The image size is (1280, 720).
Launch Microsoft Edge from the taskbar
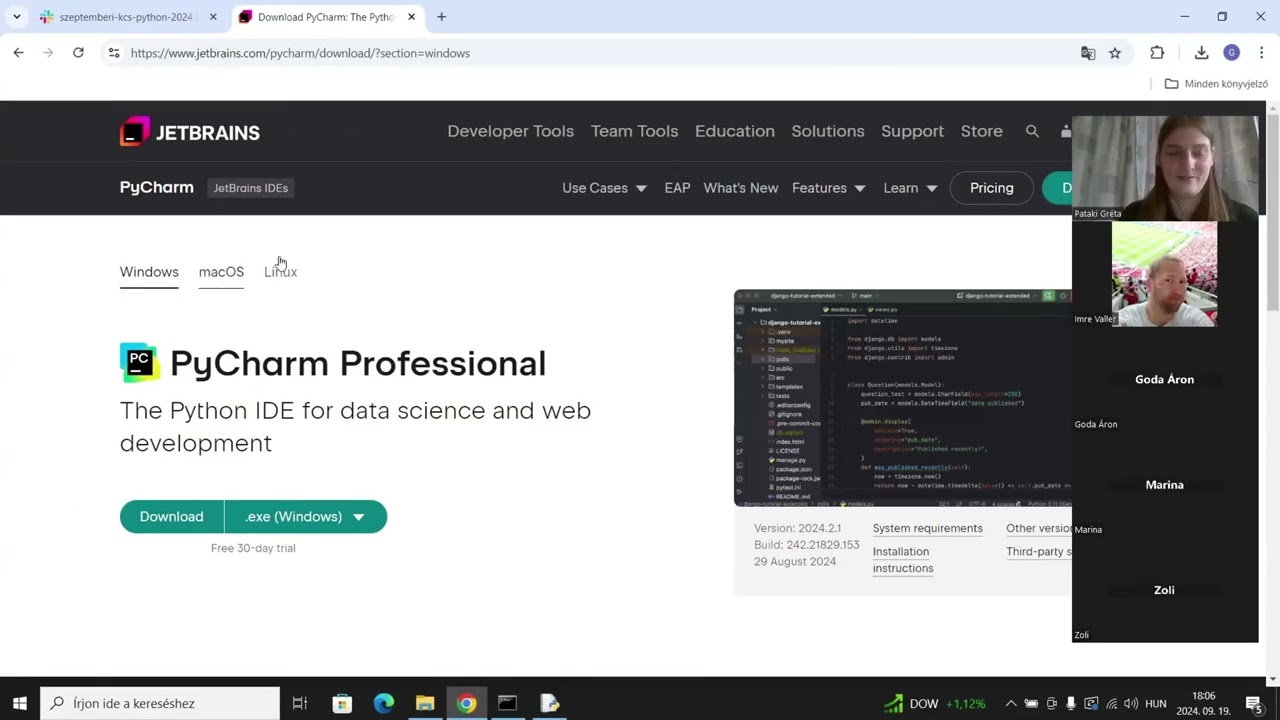tap(384, 703)
